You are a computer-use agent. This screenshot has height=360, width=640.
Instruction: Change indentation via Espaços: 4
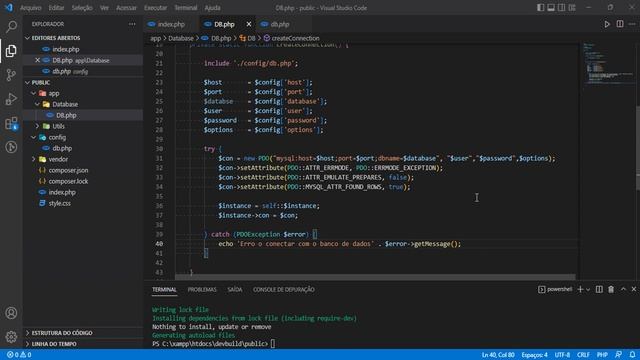534,355
